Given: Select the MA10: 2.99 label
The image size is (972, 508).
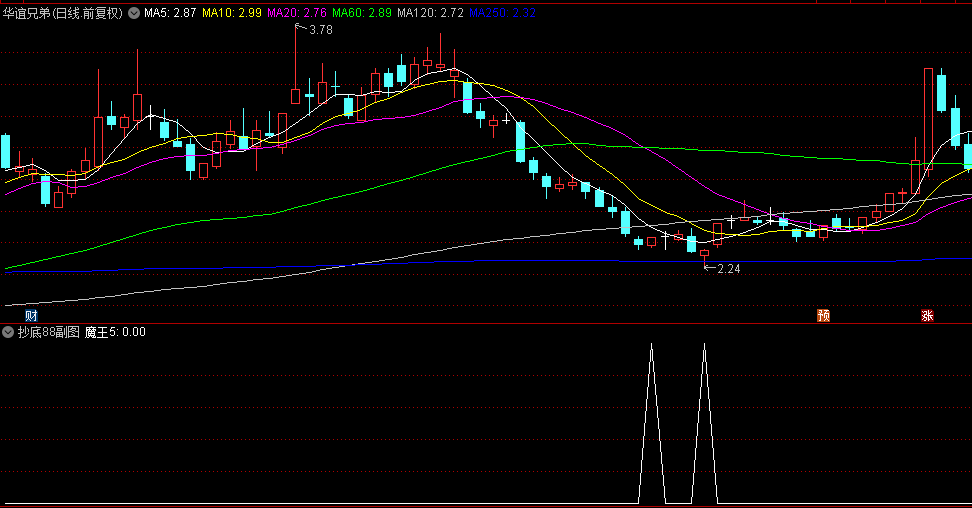Looking at the screenshot, I should [232, 13].
